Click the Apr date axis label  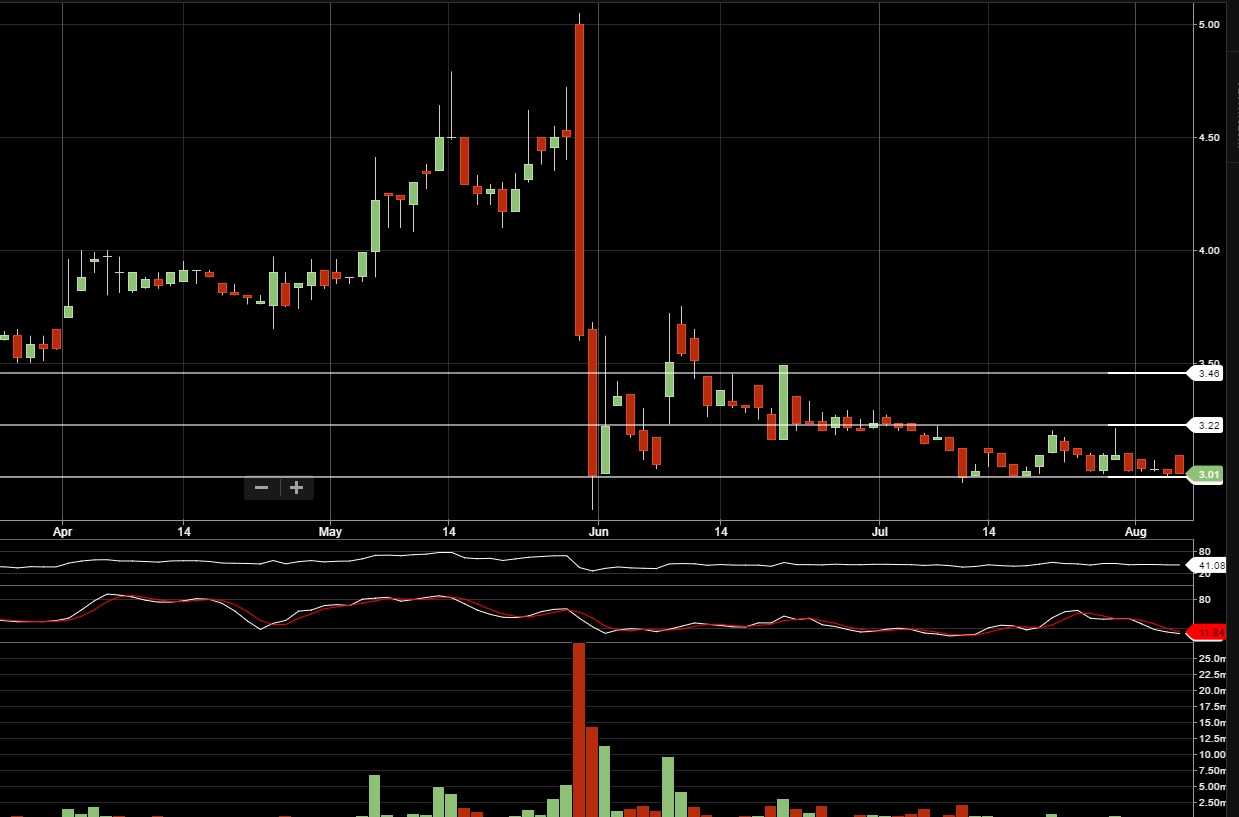click(62, 532)
